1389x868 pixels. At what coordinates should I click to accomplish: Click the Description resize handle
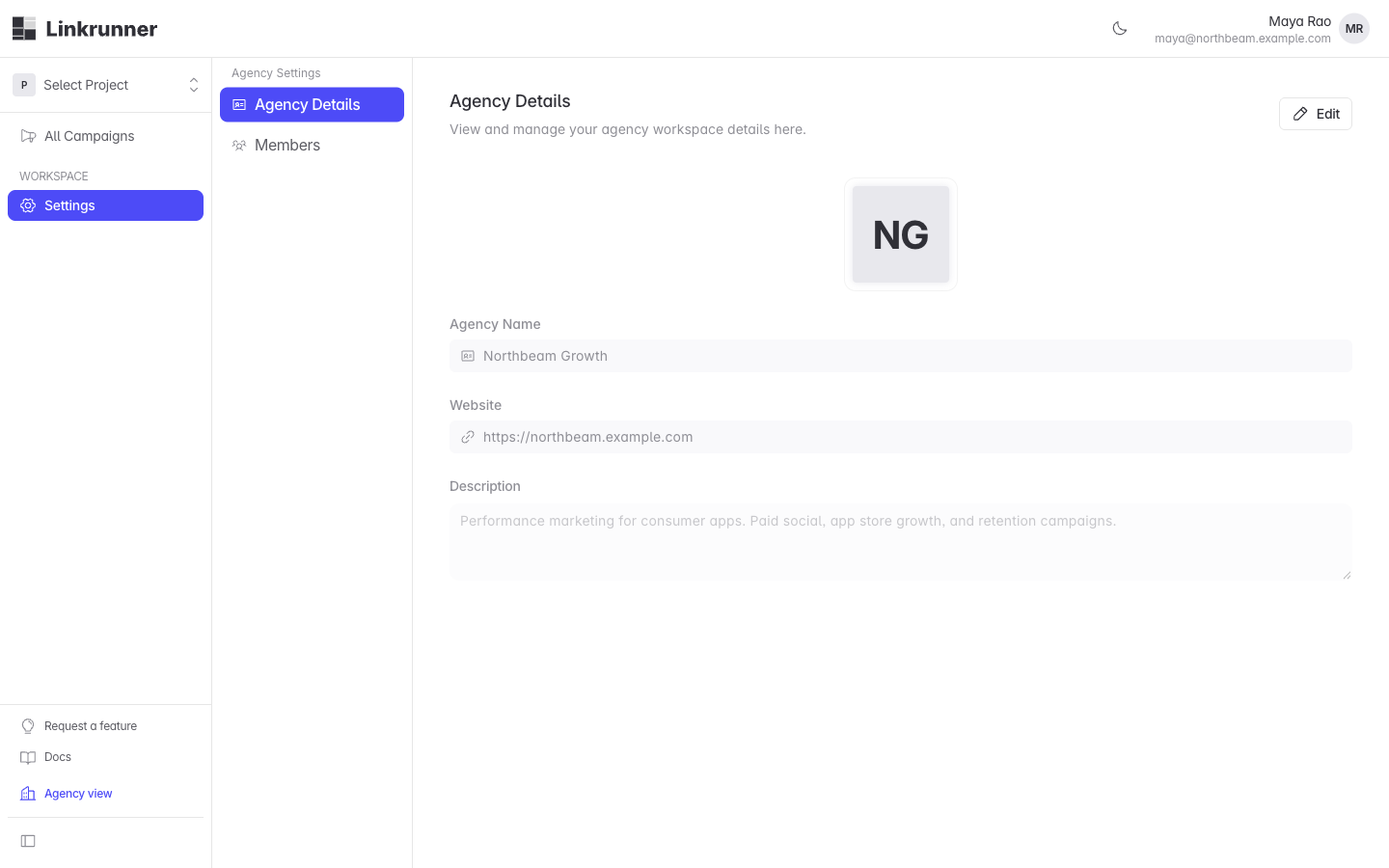[x=1347, y=575]
